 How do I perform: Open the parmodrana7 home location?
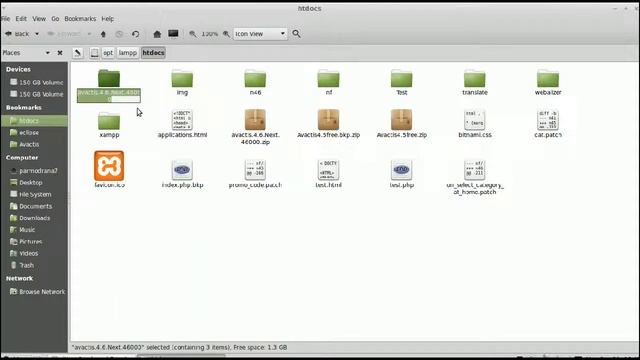(34, 171)
